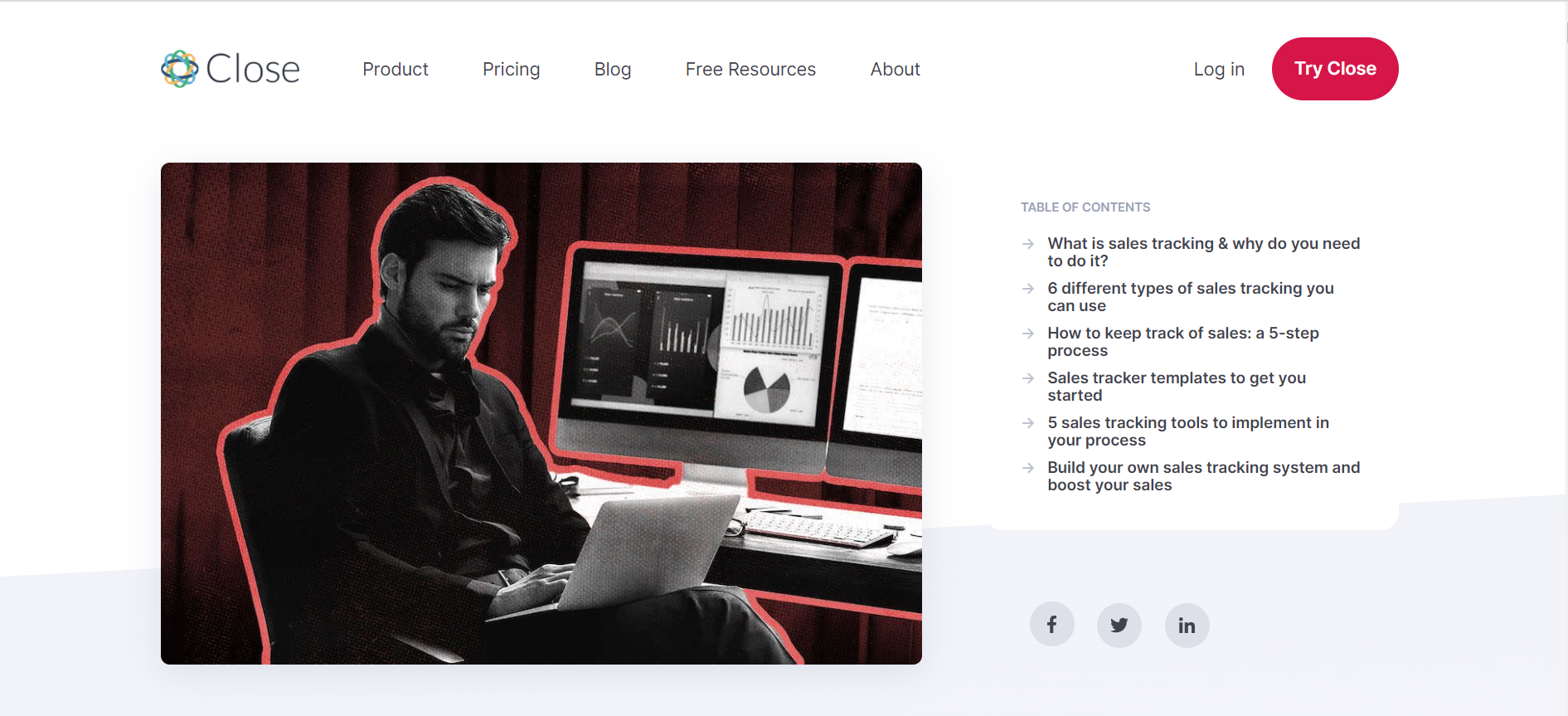Open the Blog section
The height and width of the screenshot is (716, 1568).
[612, 70]
